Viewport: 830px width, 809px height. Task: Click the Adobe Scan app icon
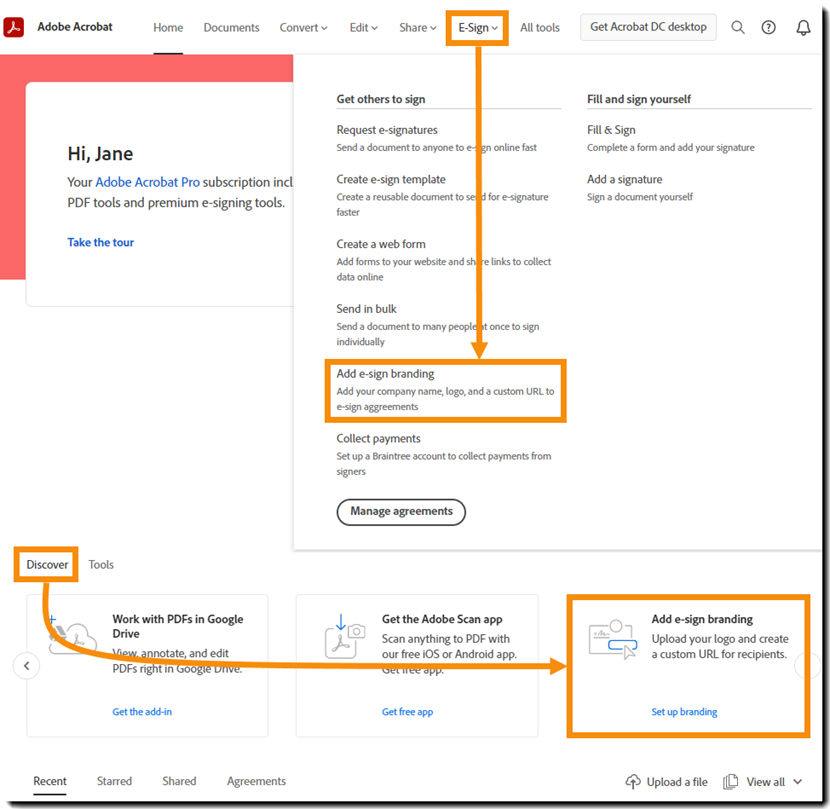point(345,636)
